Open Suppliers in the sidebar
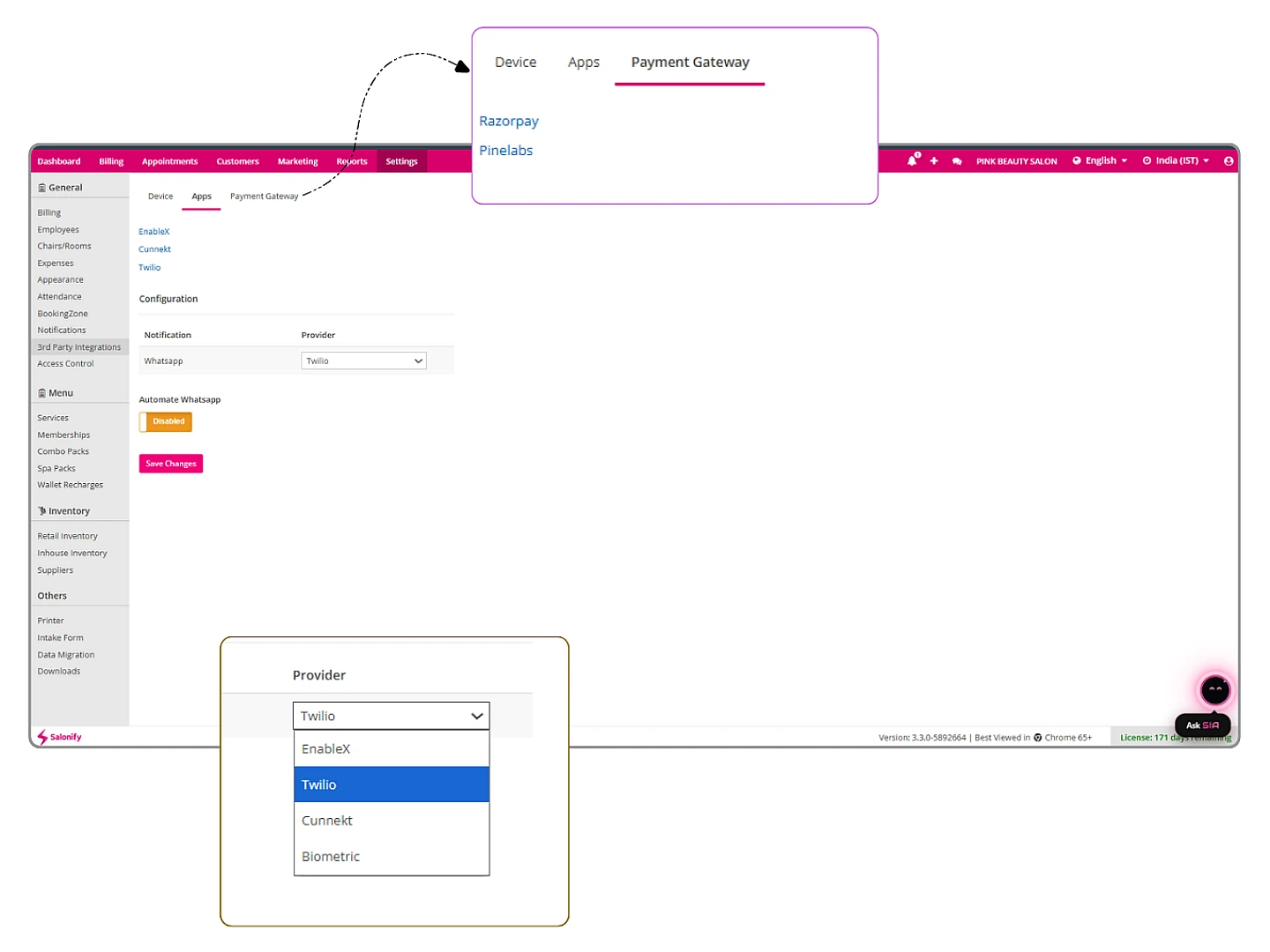 (56, 570)
